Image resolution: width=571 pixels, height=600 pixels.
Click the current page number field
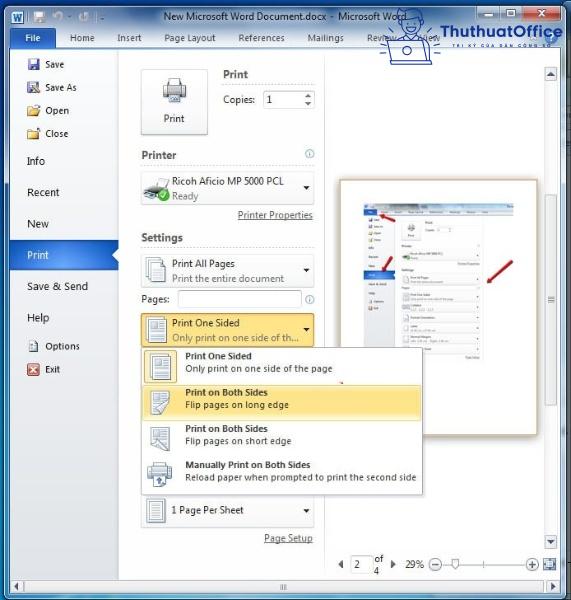click(361, 564)
